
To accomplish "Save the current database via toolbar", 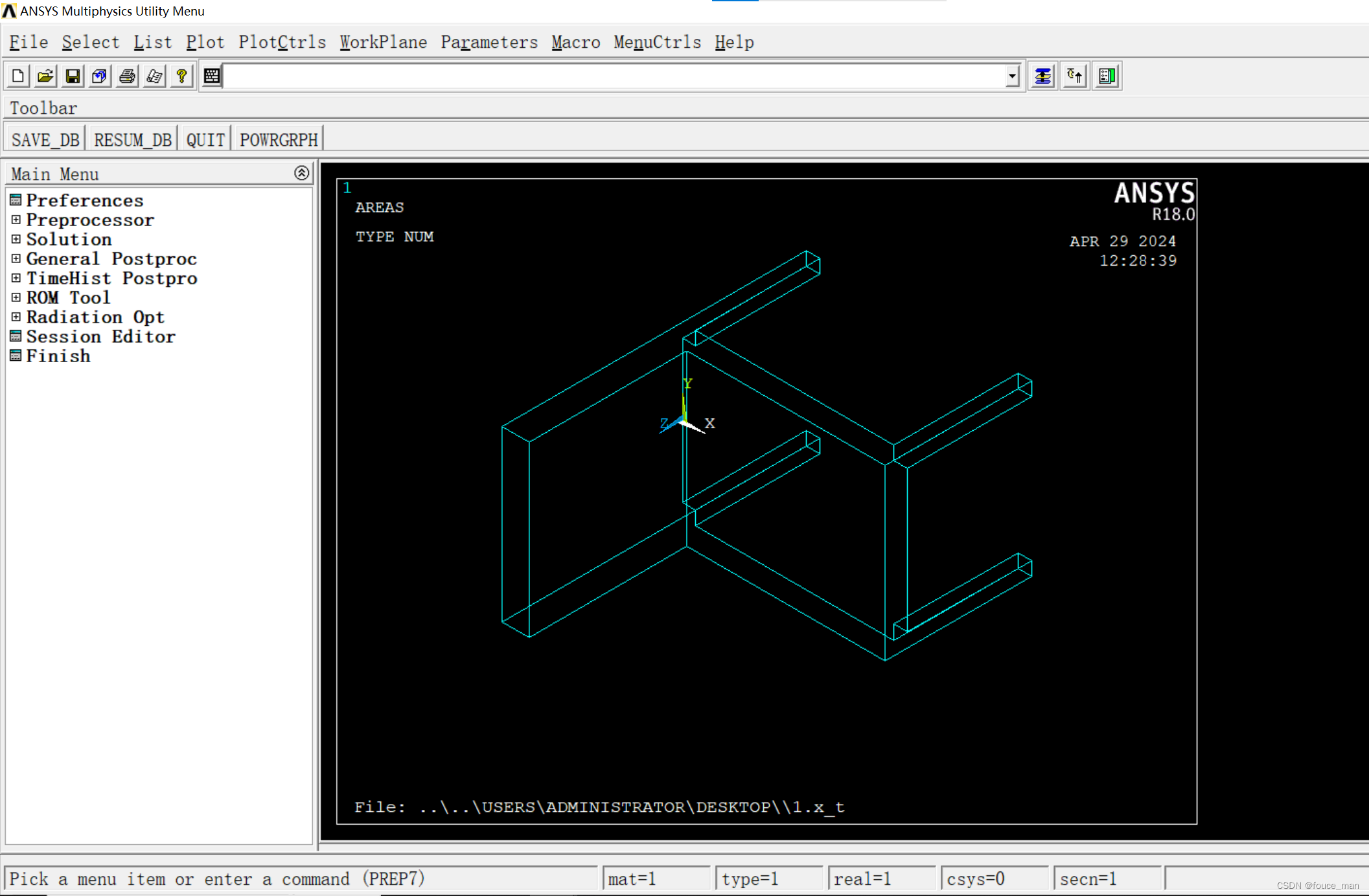I will pyautogui.click(x=72, y=75).
